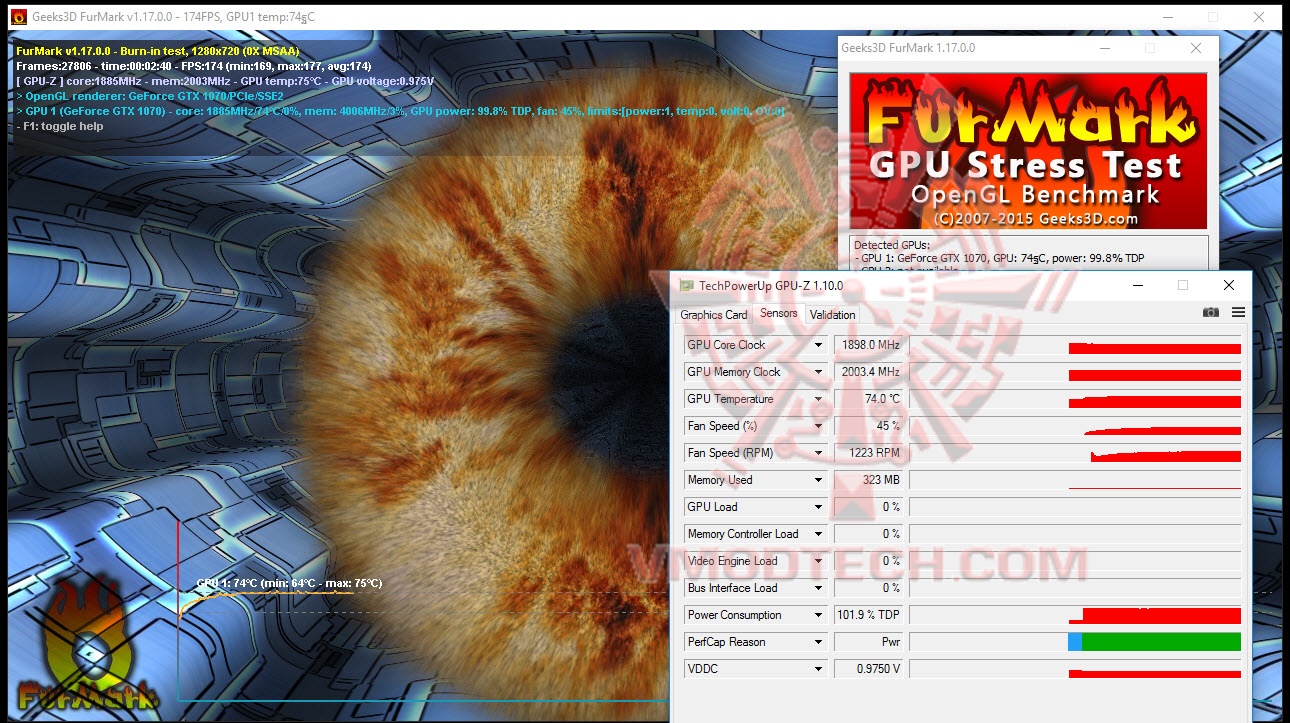The image size is (1290, 723).
Task: Open the Fan Speed (RPM) dropdown
Action: coord(818,453)
